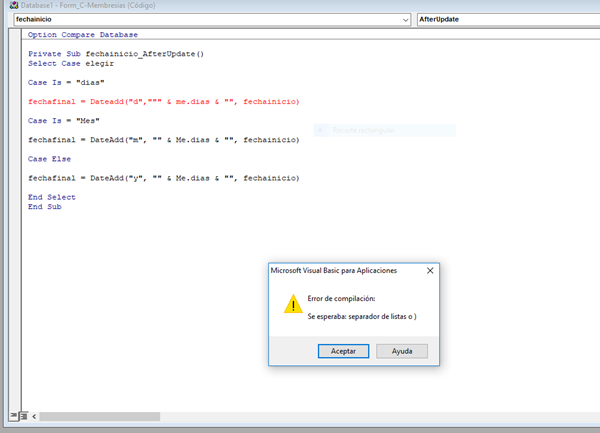
Task: Click the 'Case Is = "dias"' line
Action: pos(66,83)
